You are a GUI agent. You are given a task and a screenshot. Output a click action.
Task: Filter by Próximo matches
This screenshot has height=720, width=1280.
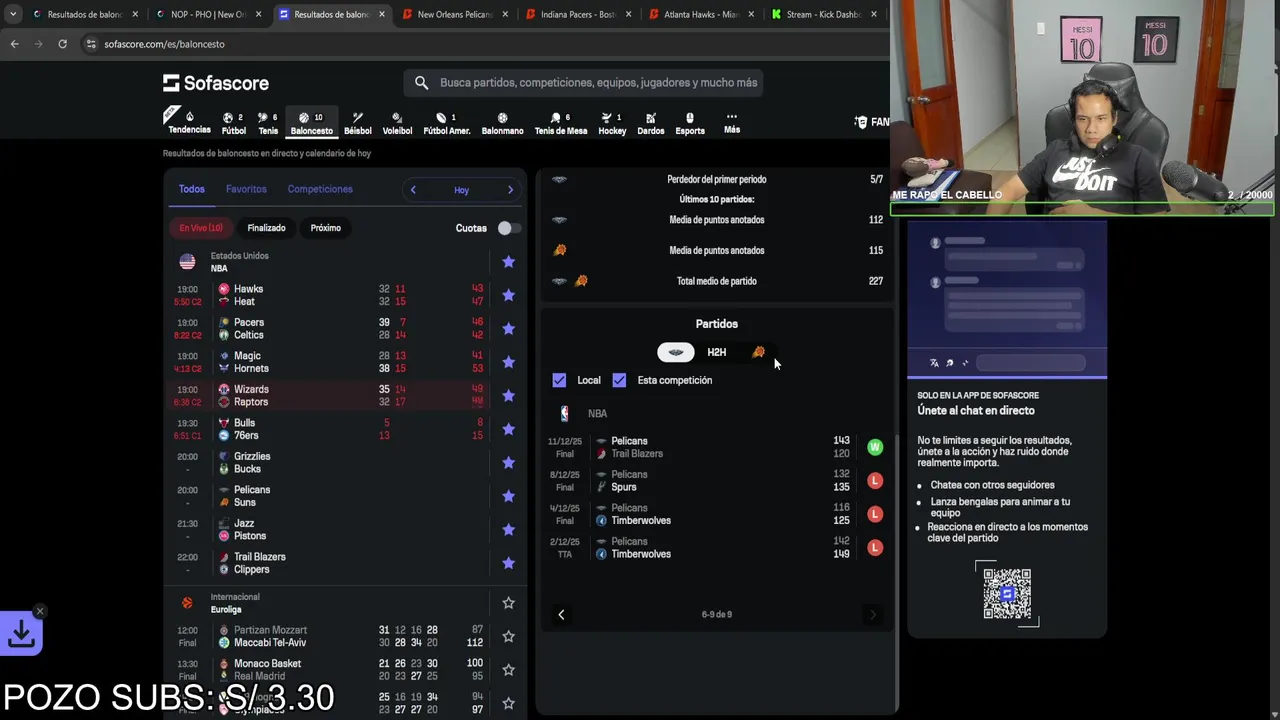325,228
